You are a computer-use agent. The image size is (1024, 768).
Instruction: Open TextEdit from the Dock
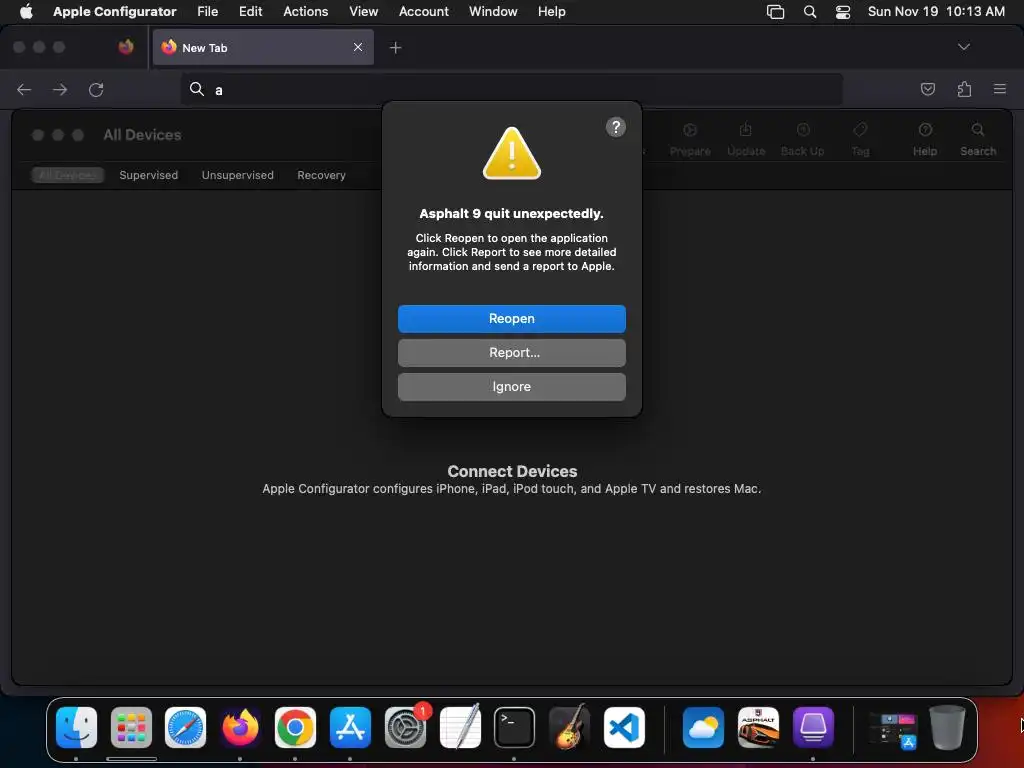pyautogui.click(x=460, y=728)
